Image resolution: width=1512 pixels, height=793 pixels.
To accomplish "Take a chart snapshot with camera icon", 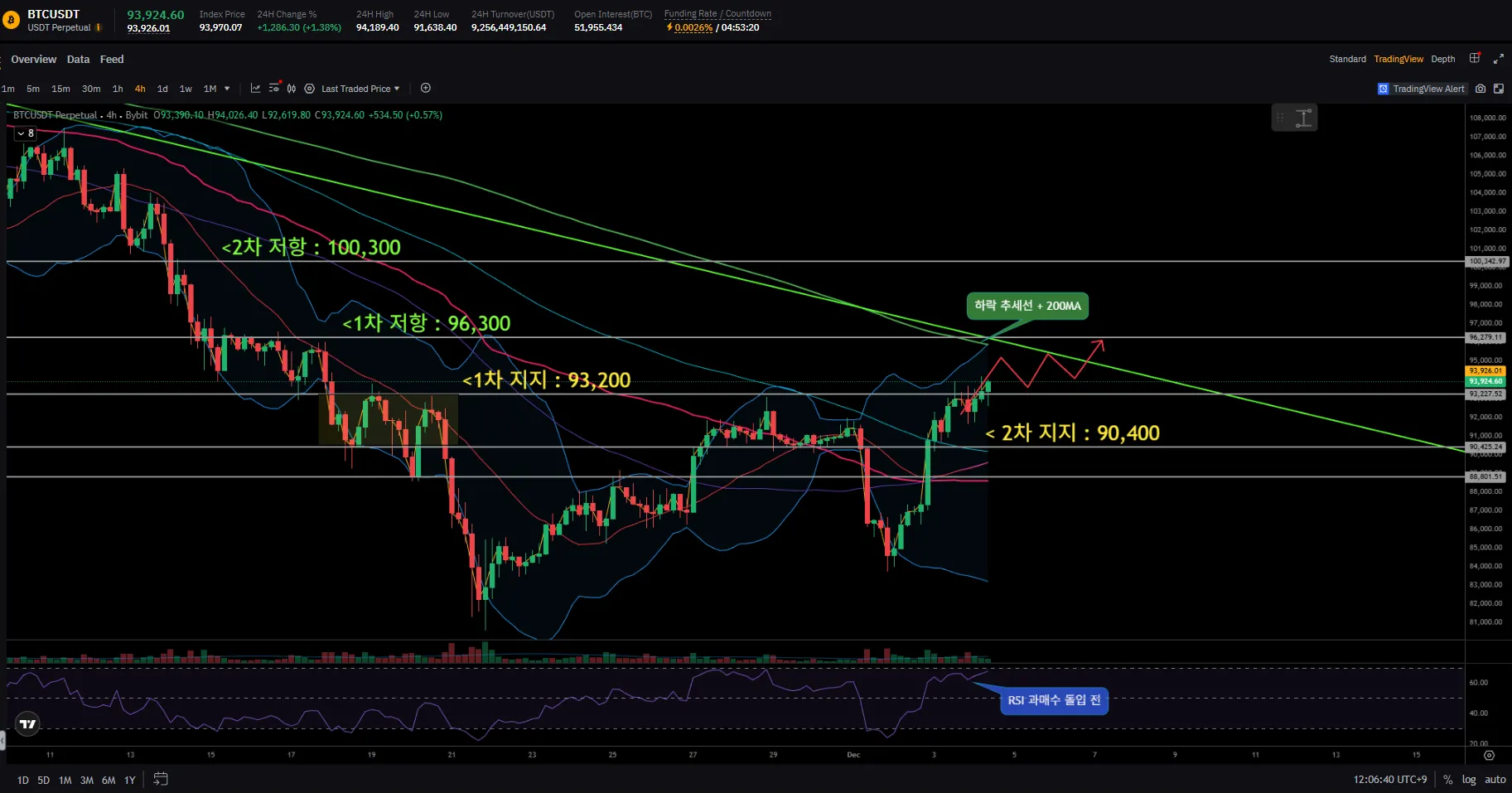I will pyautogui.click(x=1481, y=89).
